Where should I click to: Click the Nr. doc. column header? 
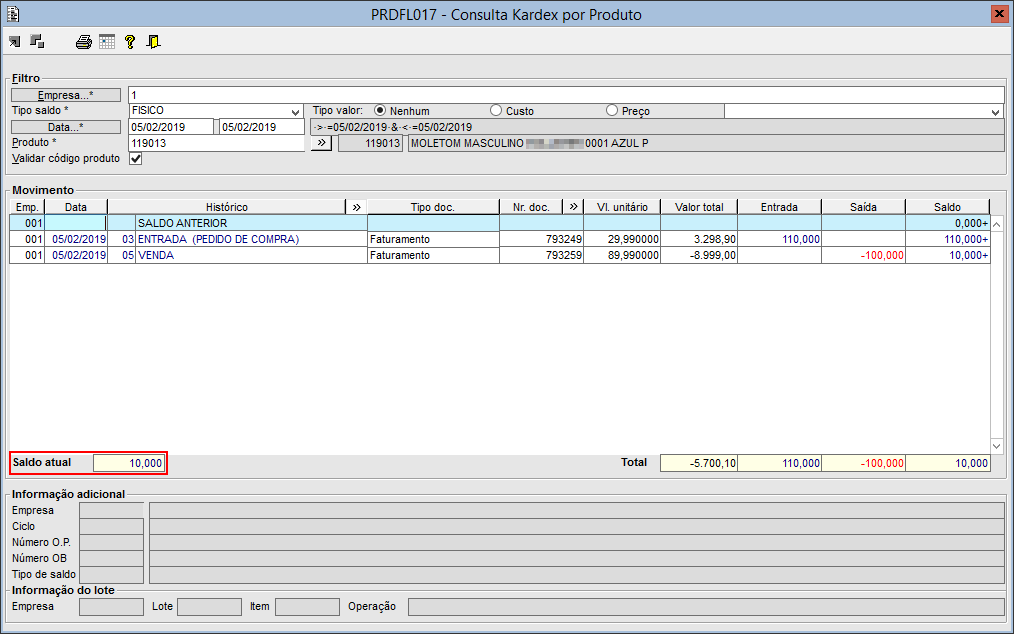531,207
